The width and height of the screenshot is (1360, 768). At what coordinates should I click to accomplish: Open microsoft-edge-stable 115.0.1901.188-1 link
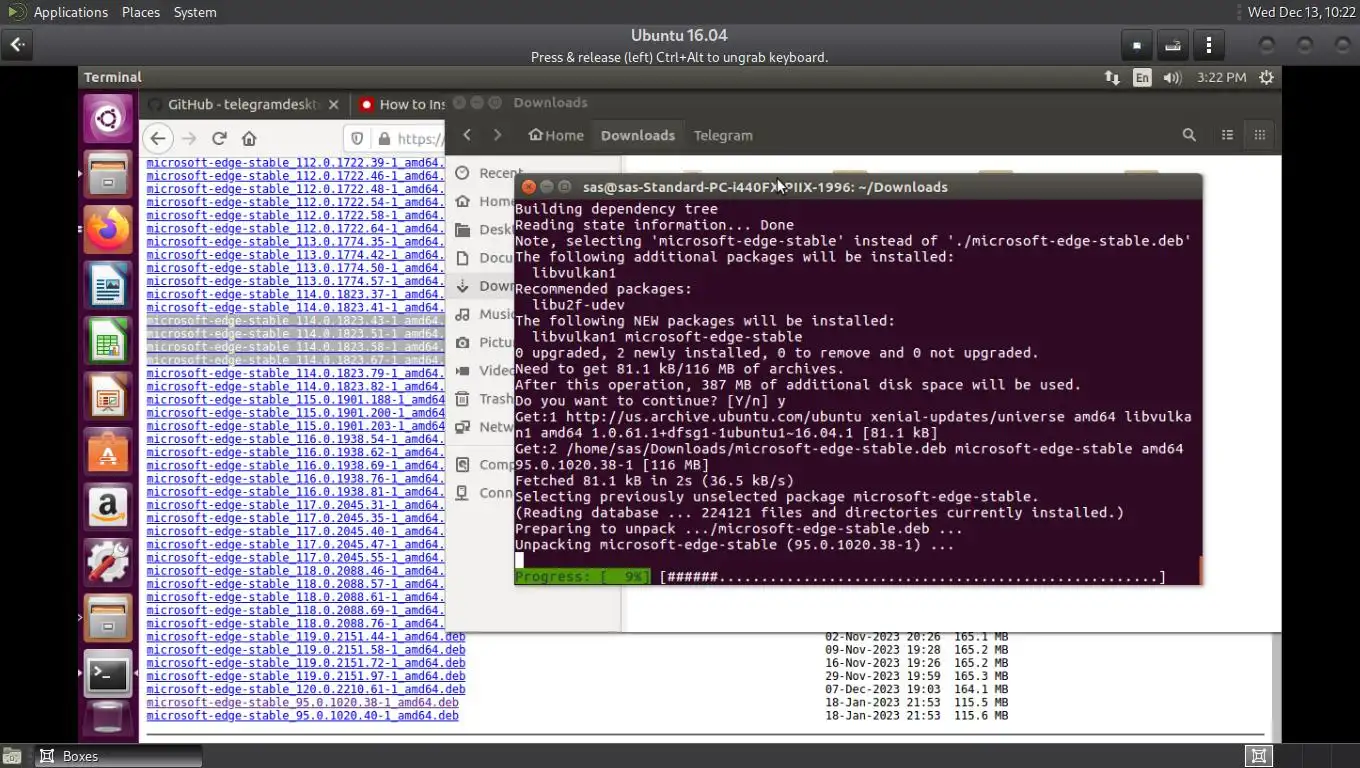pos(295,400)
